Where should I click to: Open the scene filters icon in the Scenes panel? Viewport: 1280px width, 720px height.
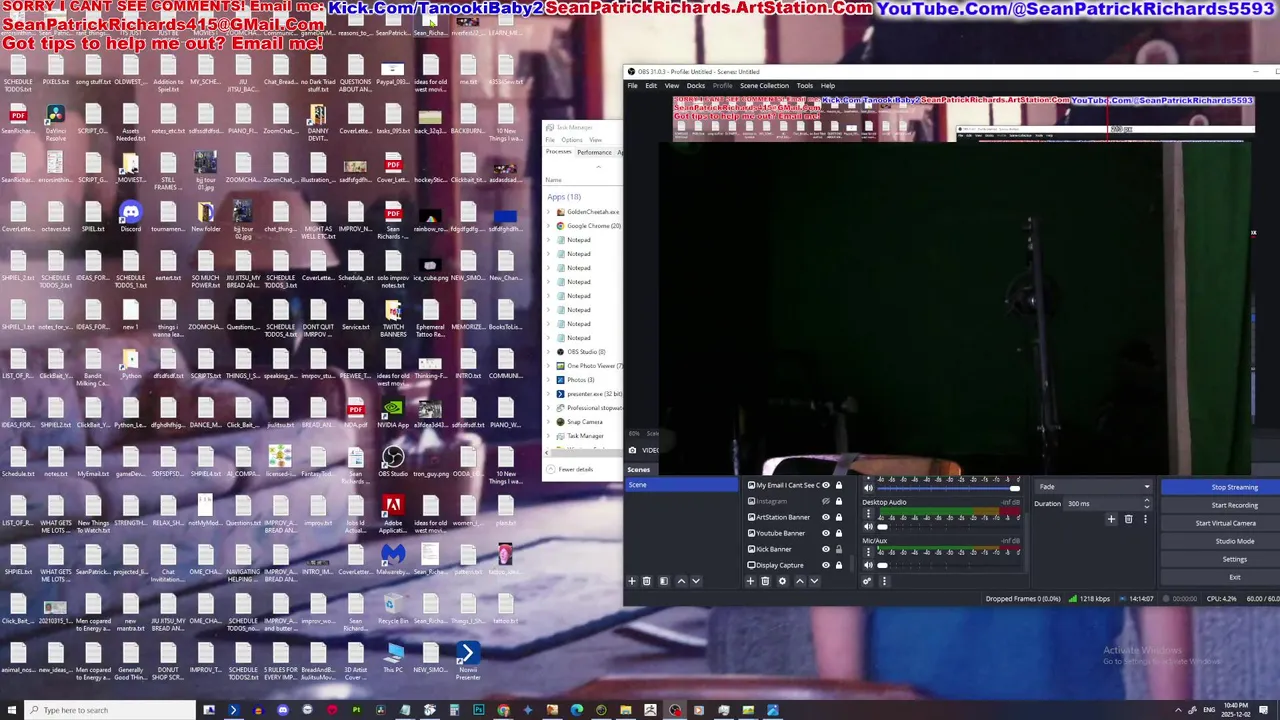pyautogui.click(x=663, y=581)
